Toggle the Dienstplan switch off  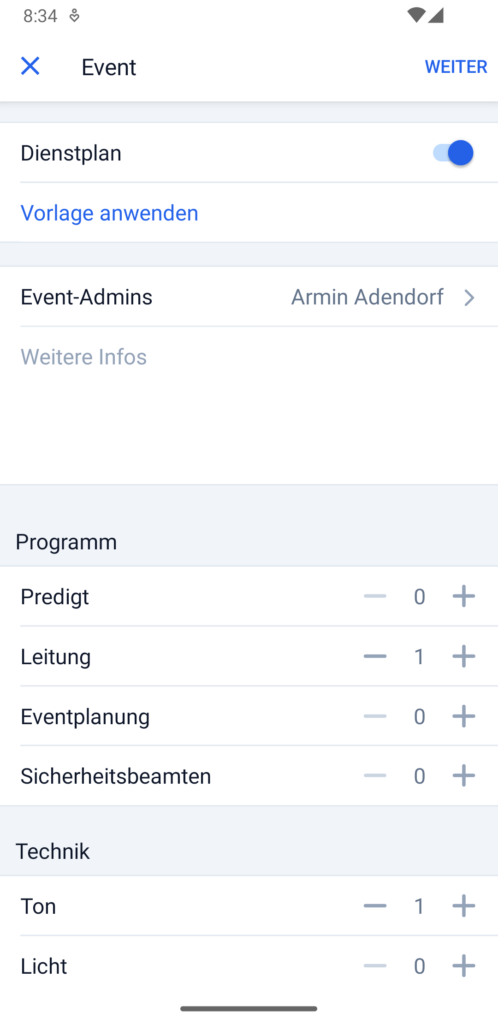pyautogui.click(x=453, y=153)
